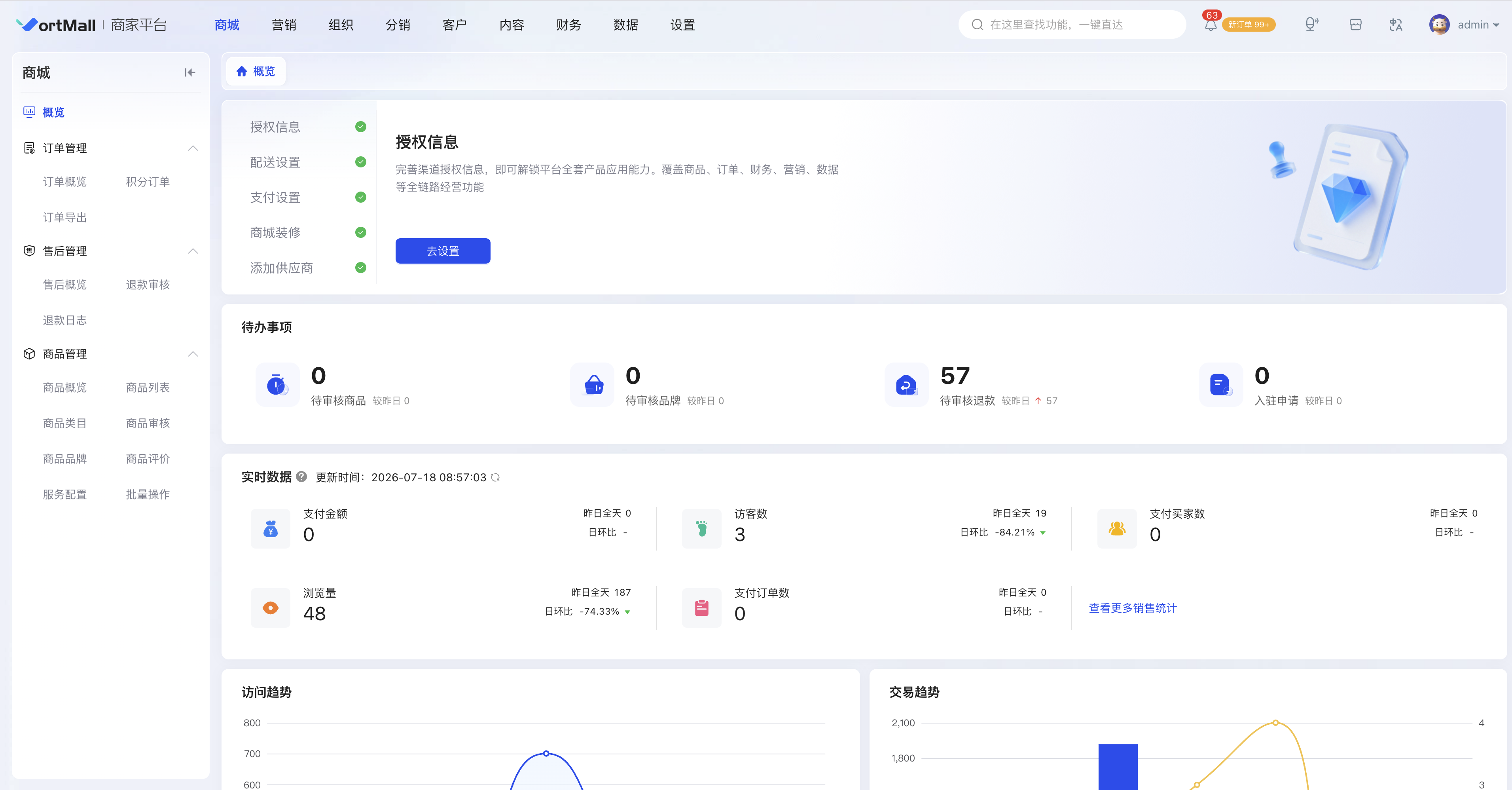Click the 商品管理 box icon

pyautogui.click(x=29, y=353)
